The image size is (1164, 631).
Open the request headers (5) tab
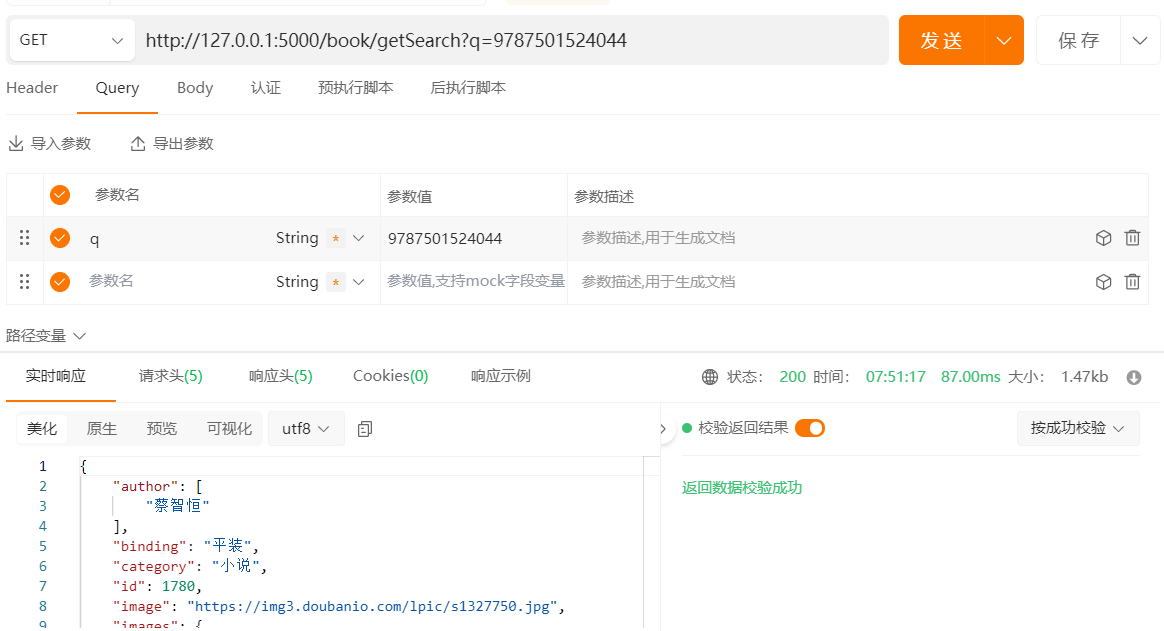coord(171,376)
